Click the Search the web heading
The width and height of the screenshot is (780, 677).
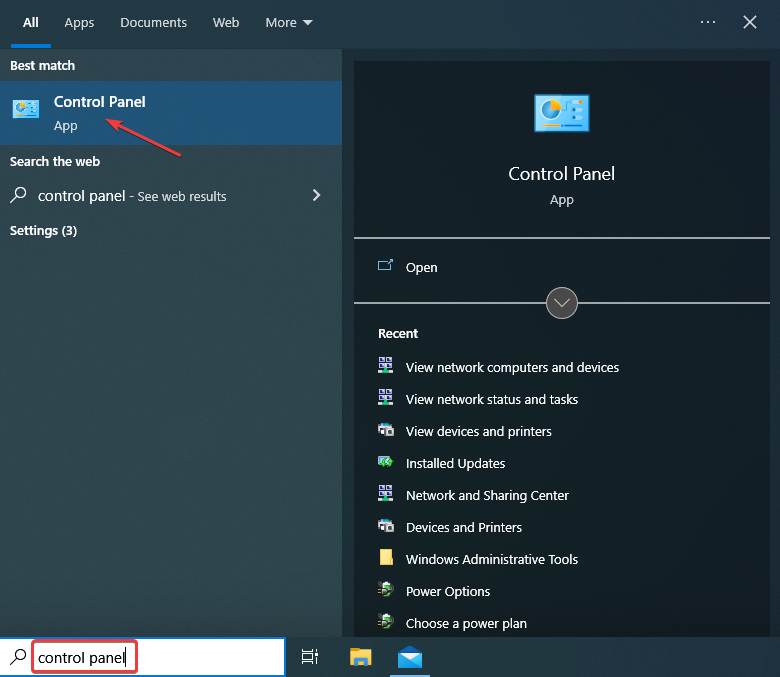click(x=55, y=162)
